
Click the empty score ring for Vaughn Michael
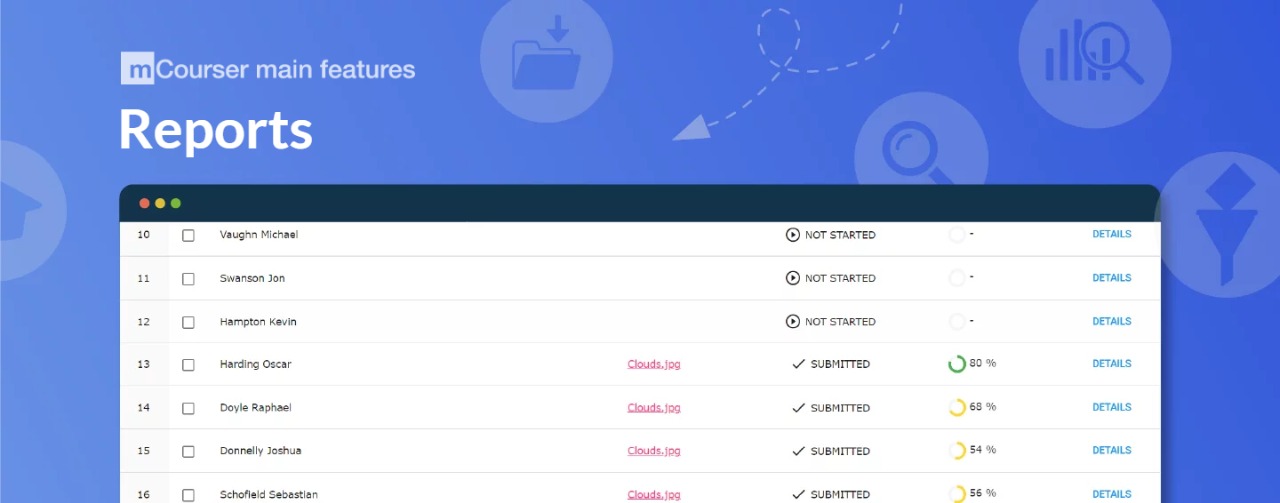(x=957, y=235)
